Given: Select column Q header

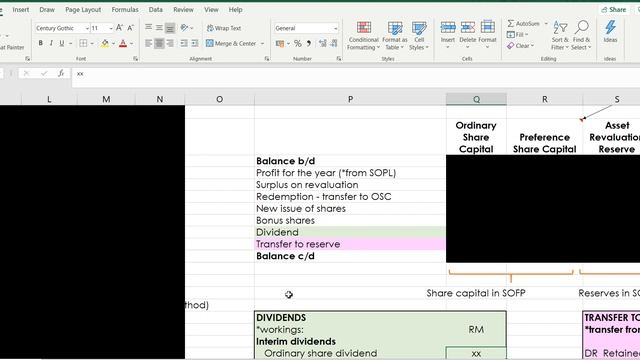Looking at the screenshot, I should [476, 99].
